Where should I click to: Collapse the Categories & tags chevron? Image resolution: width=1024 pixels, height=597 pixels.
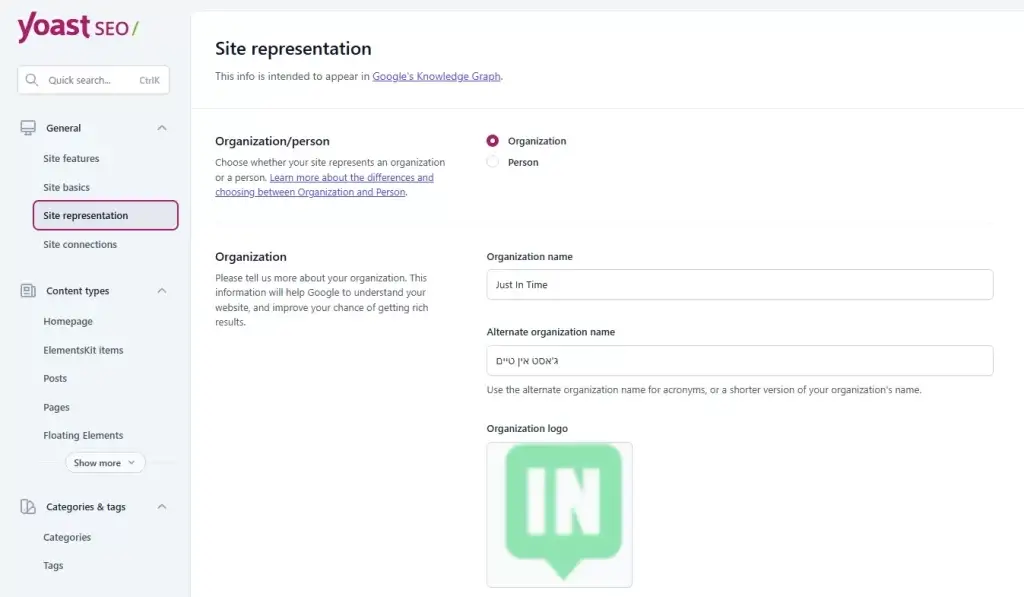[x=162, y=507]
